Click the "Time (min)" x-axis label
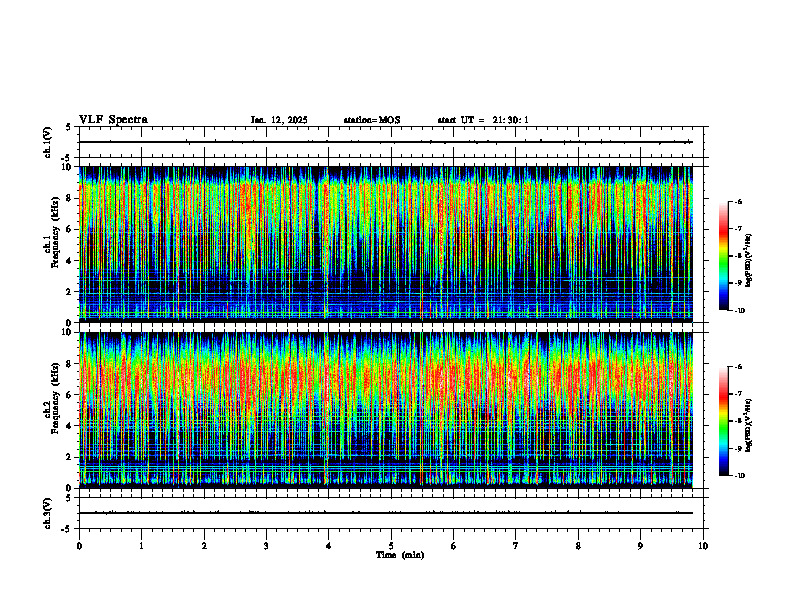 point(400,555)
